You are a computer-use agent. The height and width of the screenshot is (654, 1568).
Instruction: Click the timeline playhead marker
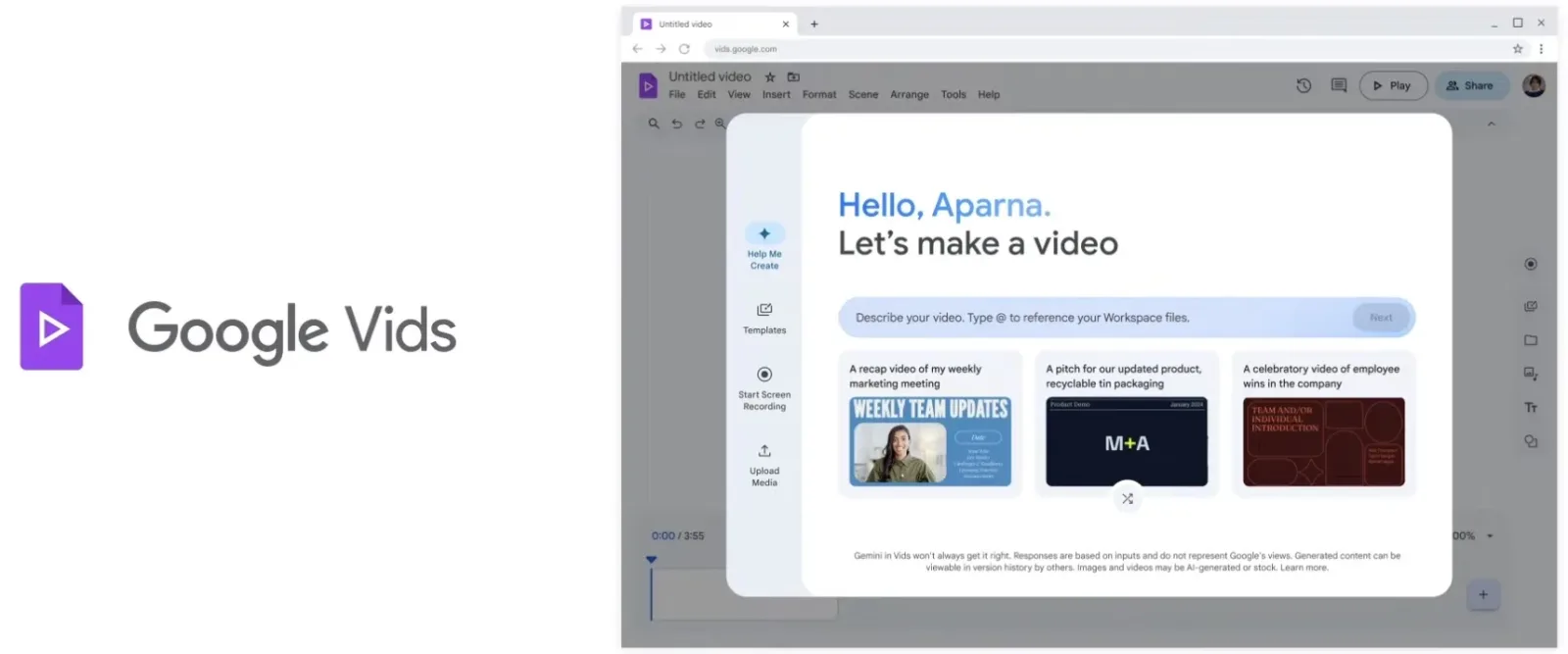[x=651, y=560]
